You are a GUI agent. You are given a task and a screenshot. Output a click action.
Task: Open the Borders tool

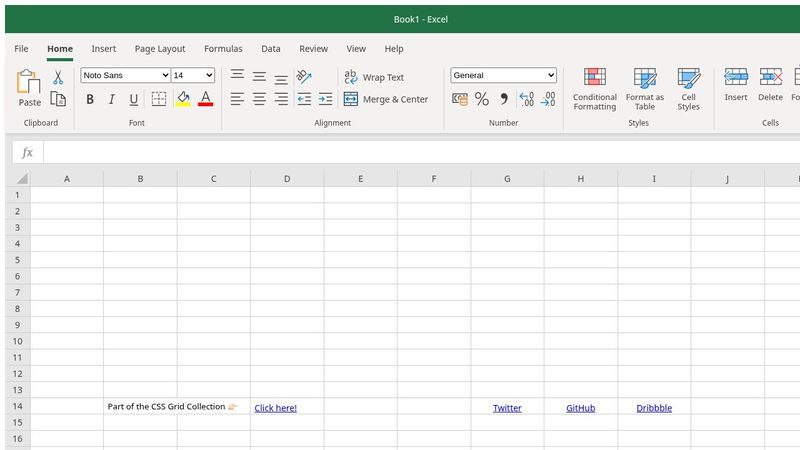[x=158, y=99]
